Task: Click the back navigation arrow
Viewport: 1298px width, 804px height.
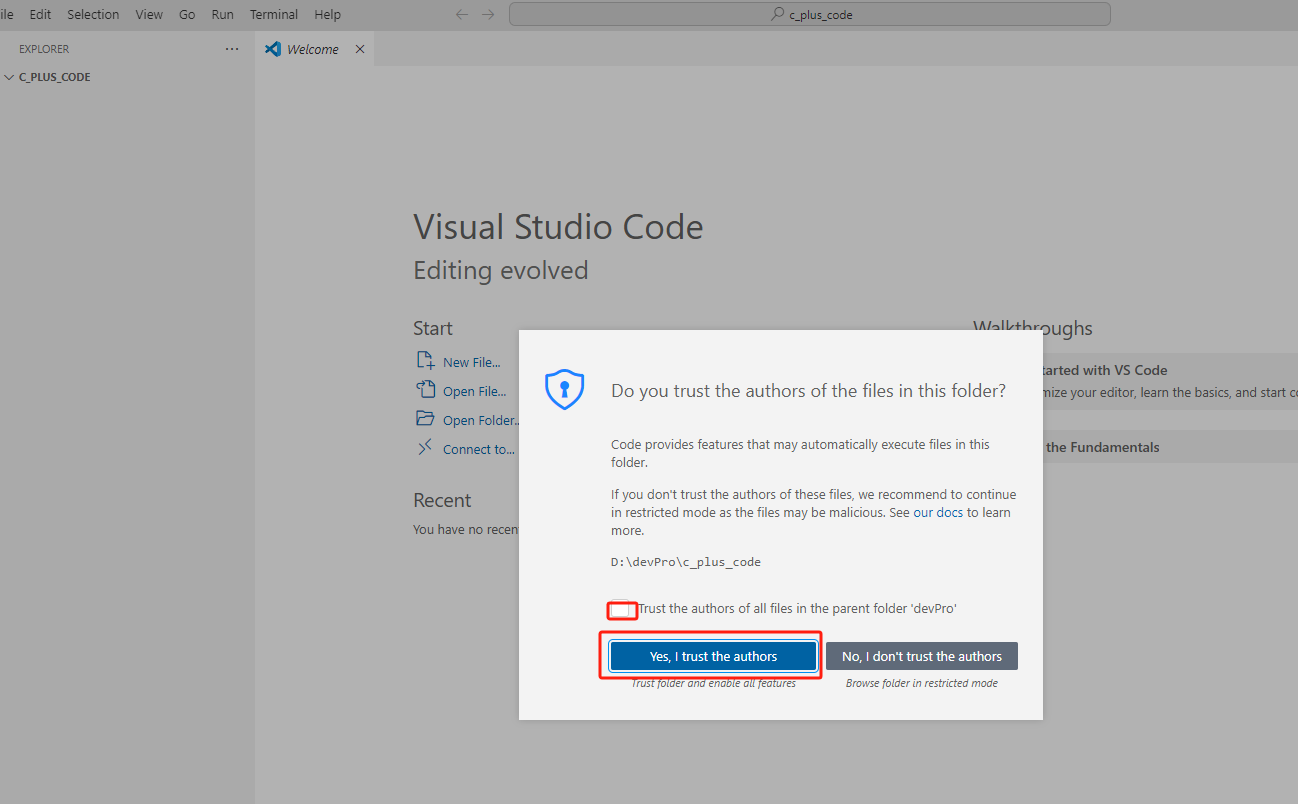Action: click(x=461, y=14)
